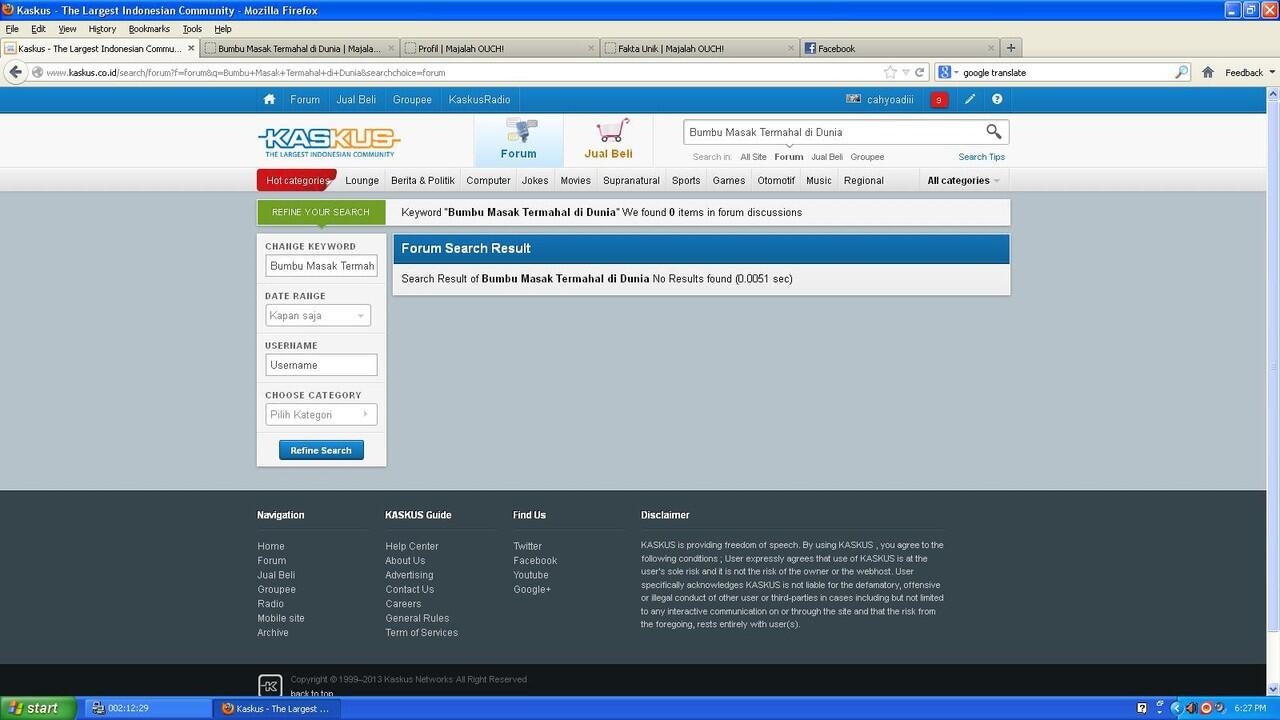Open the Supranatural category

(x=631, y=180)
